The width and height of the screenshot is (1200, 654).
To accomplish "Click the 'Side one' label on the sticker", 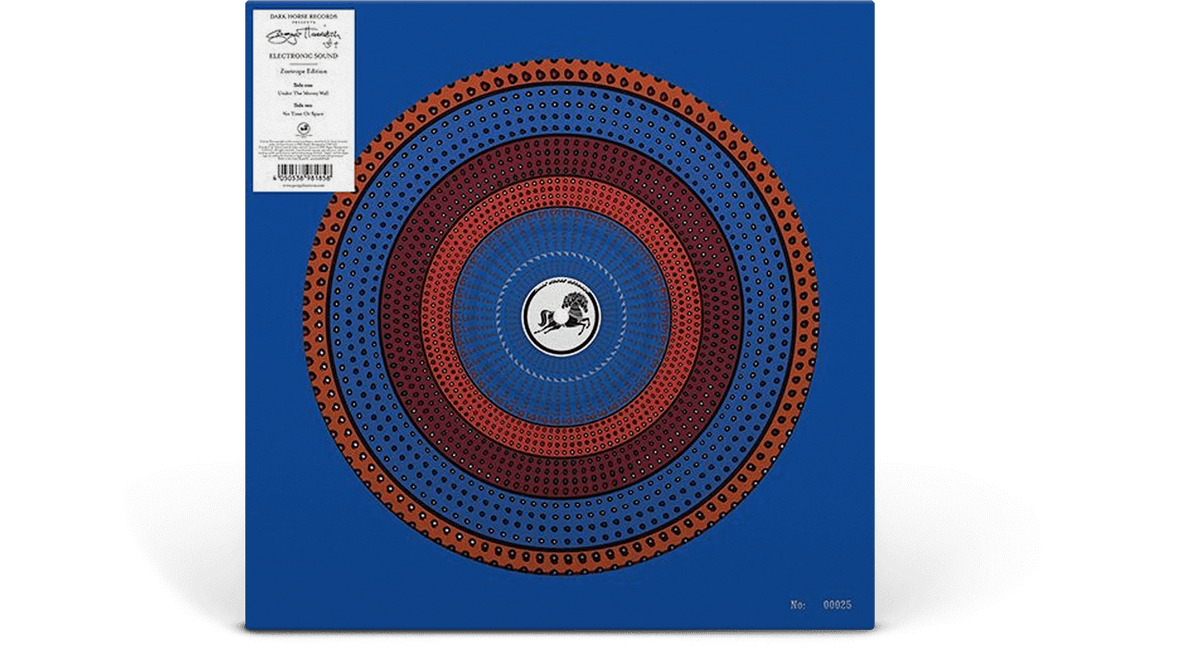I will tap(302, 84).
